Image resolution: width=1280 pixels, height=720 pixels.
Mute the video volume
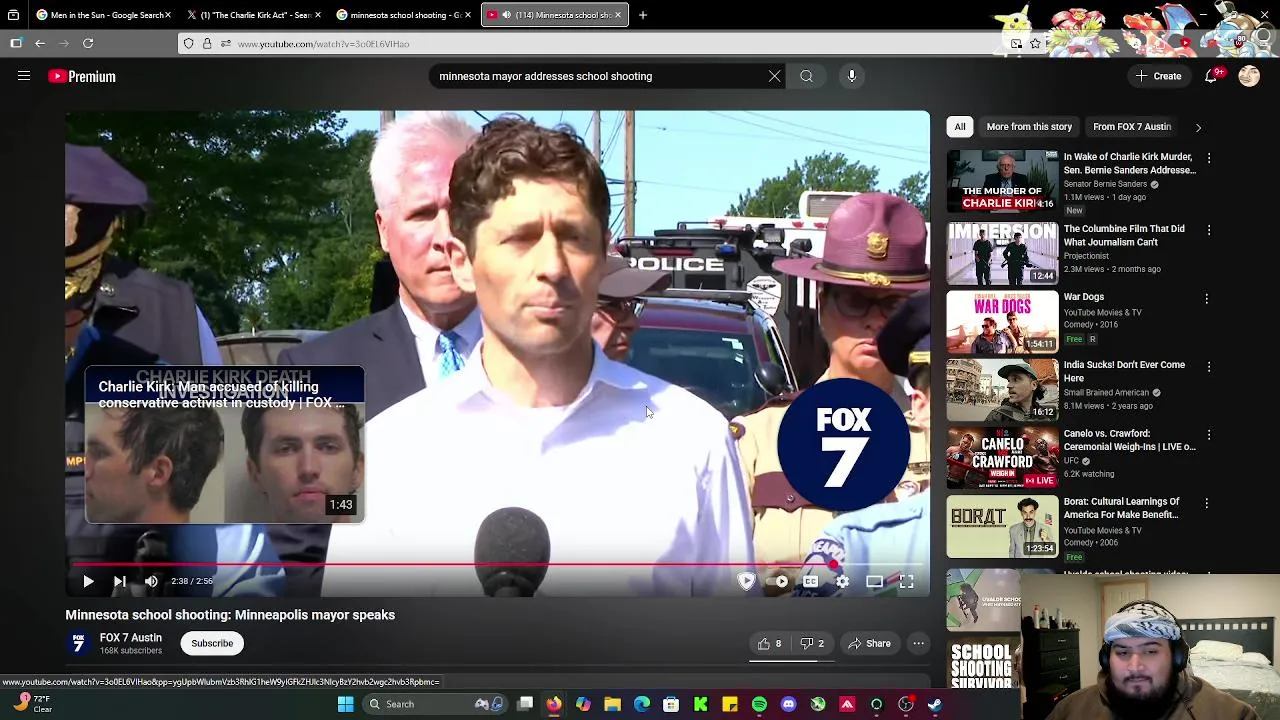pyautogui.click(x=151, y=581)
